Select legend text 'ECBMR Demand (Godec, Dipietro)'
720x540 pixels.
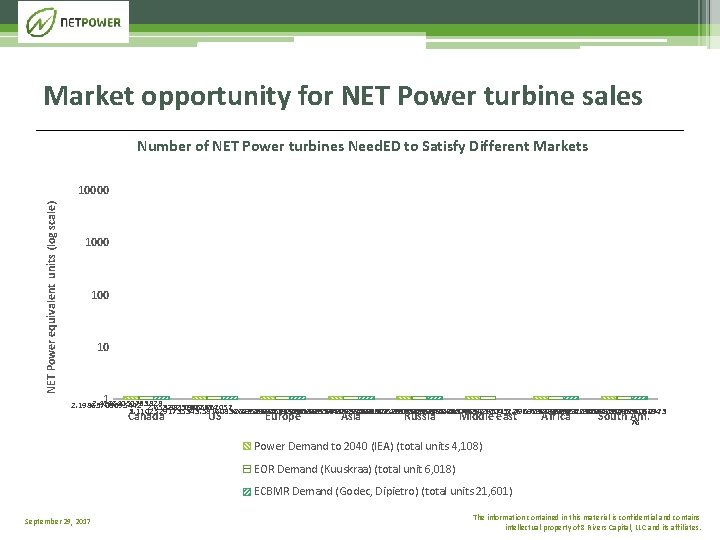[x=336, y=491]
